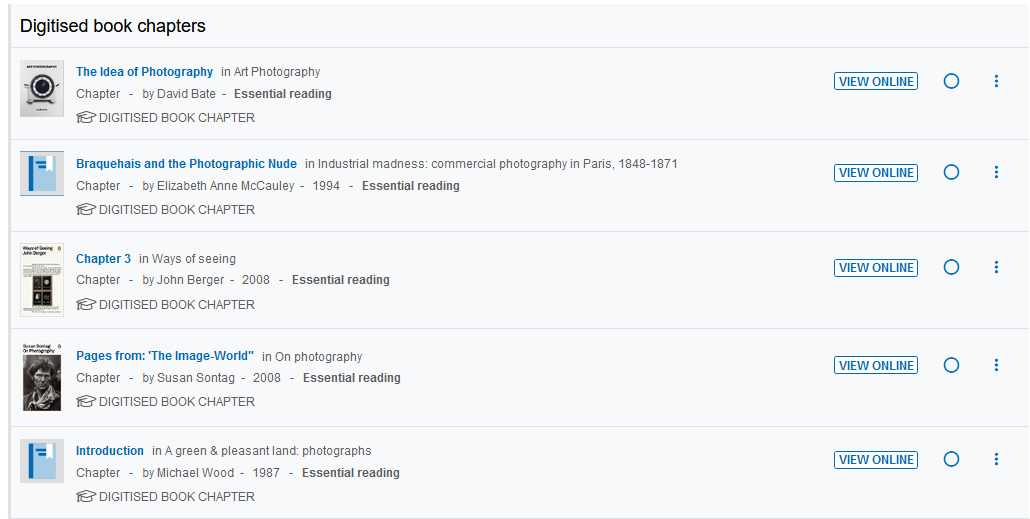Open the Braquehais and the Photographic Nude link
This screenshot has height=519, width=1030.
pos(186,164)
